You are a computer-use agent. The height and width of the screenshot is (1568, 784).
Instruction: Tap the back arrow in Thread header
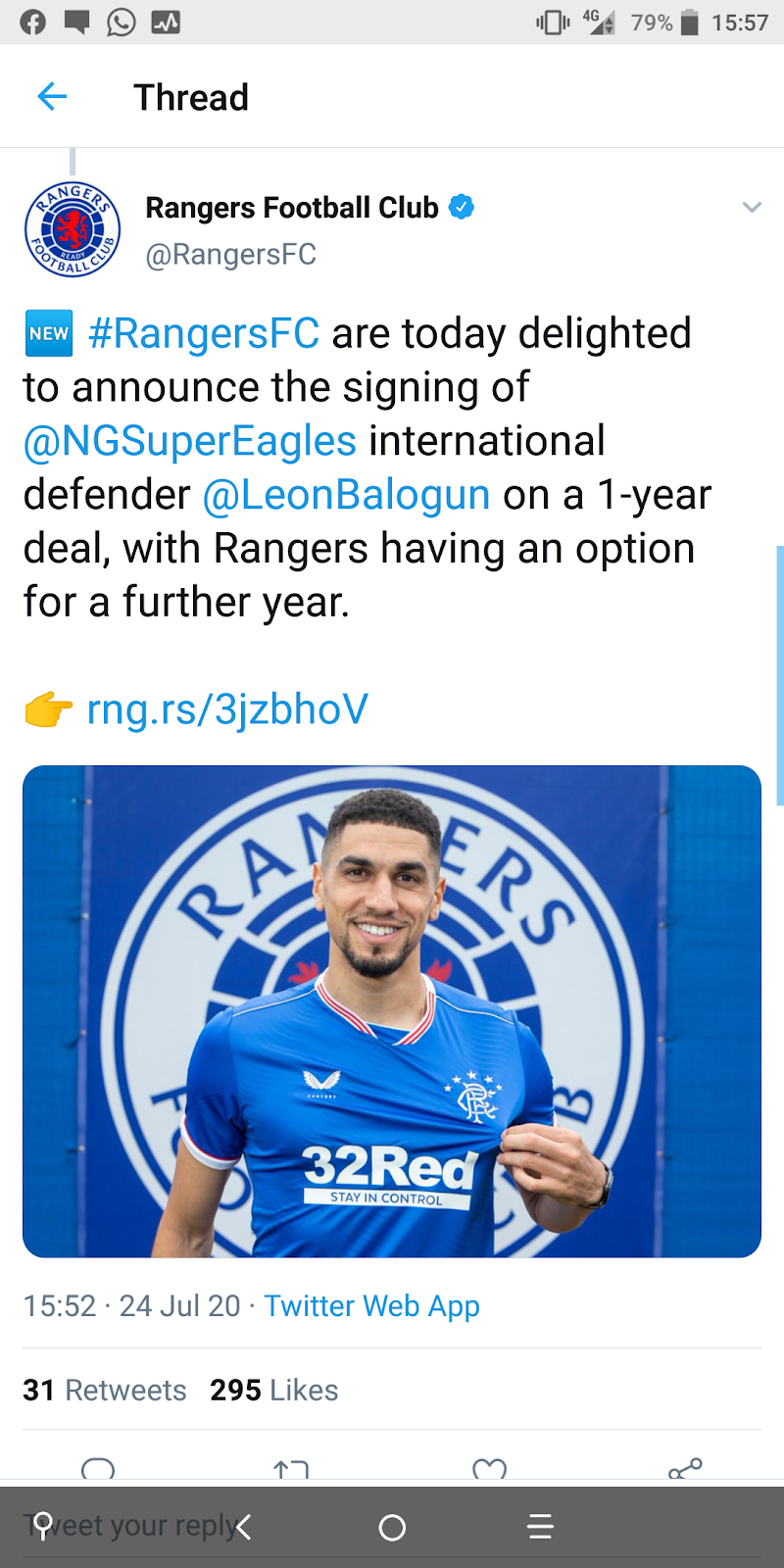click(52, 97)
